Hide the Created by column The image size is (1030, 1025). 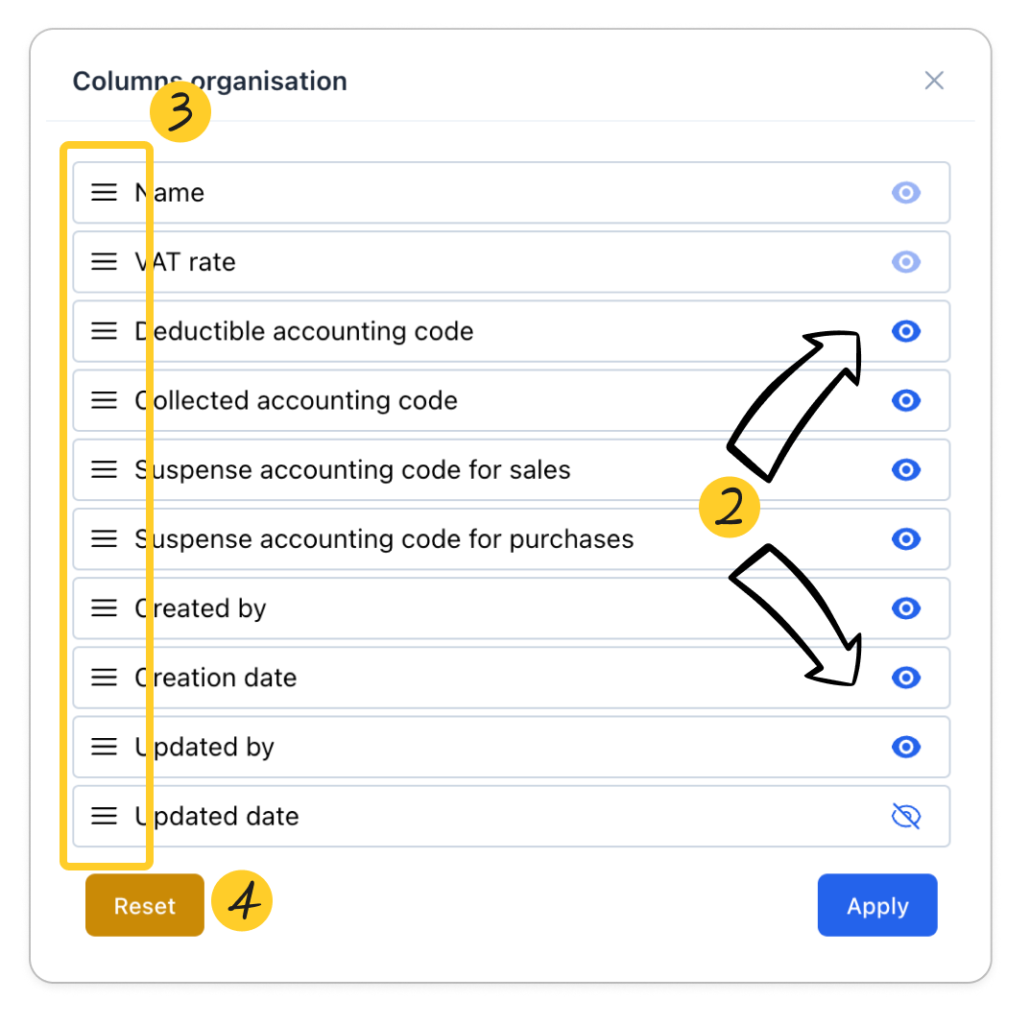coord(906,608)
